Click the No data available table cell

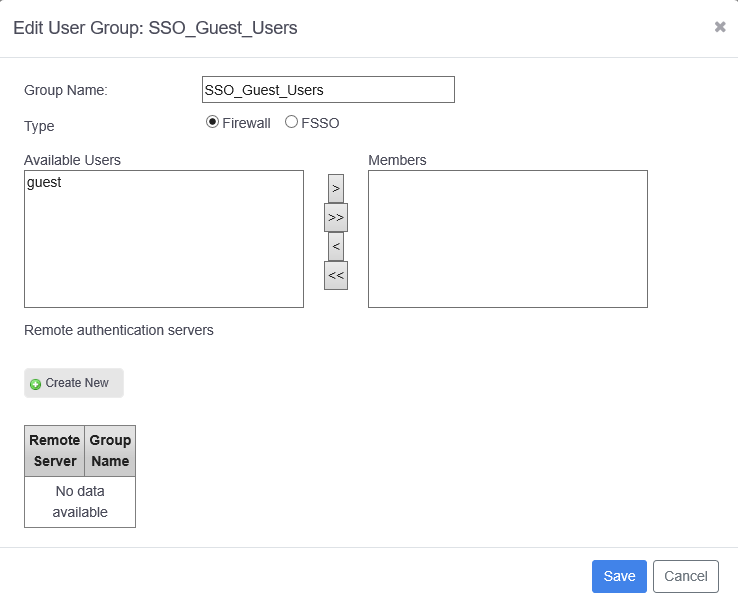click(x=80, y=502)
